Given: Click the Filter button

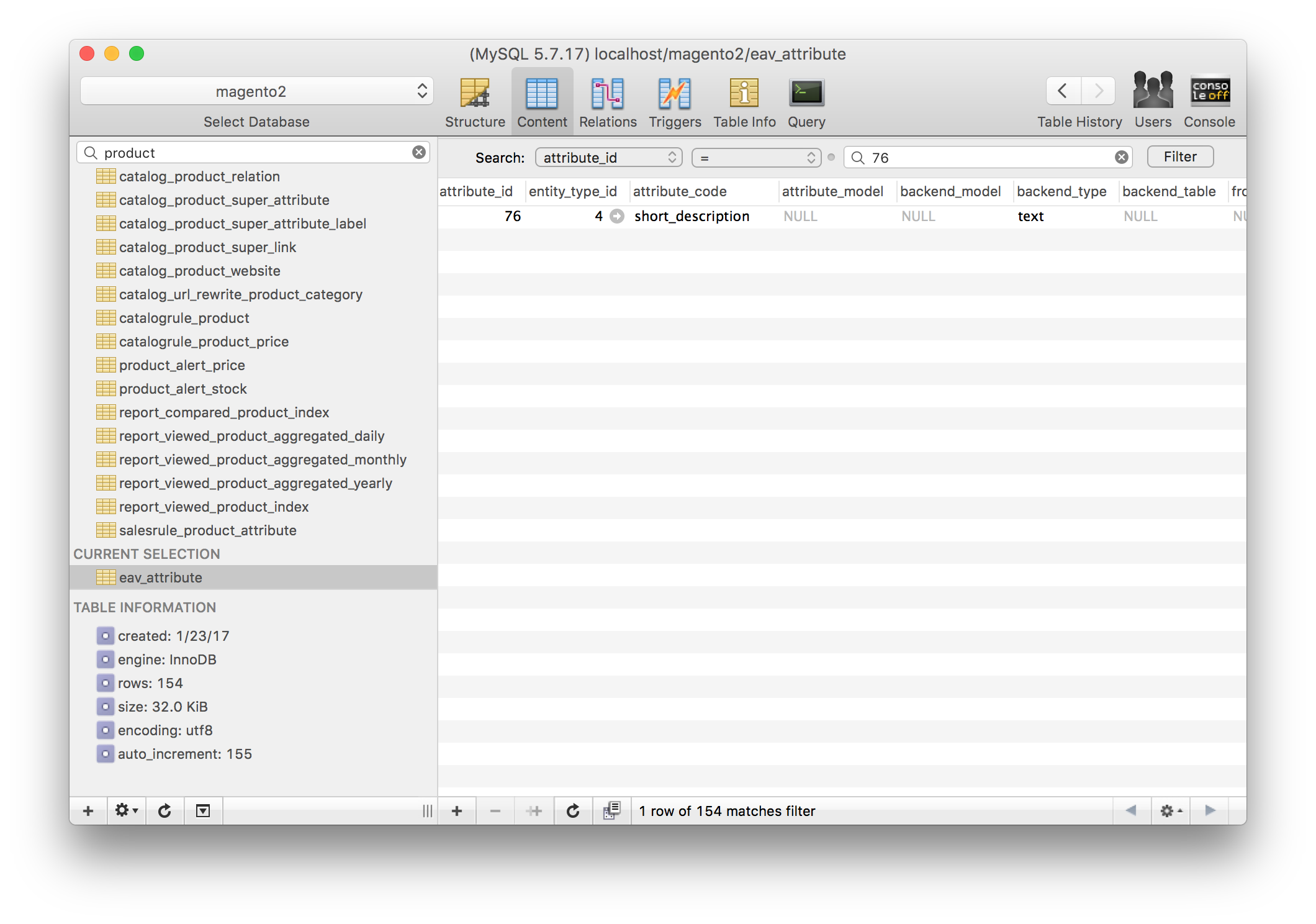Looking at the screenshot, I should (1179, 156).
